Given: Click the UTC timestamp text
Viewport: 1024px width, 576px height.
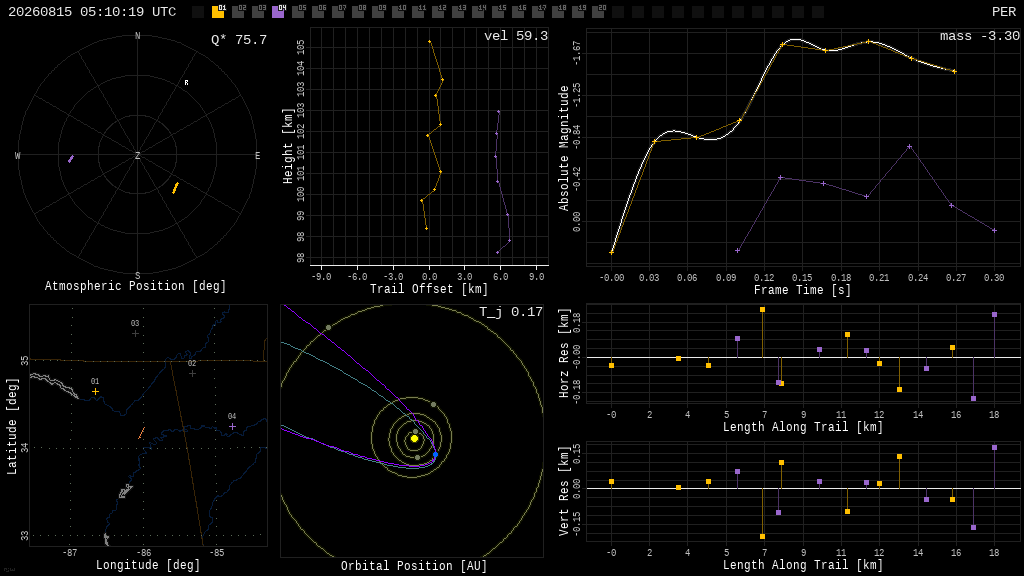Looking at the screenshot, I should [x=92, y=12].
